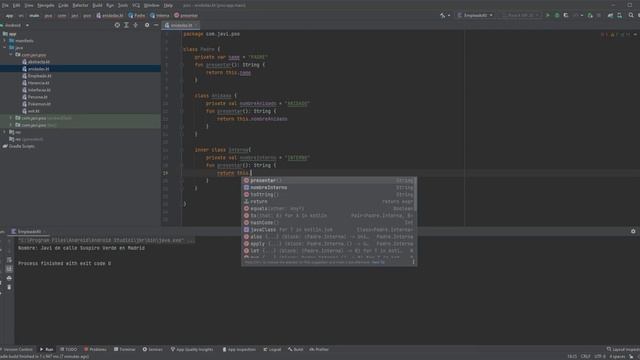This screenshot has height=360, width=640.
Task: Select Interfaces.kt in project tree
Action: pos(37,90)
